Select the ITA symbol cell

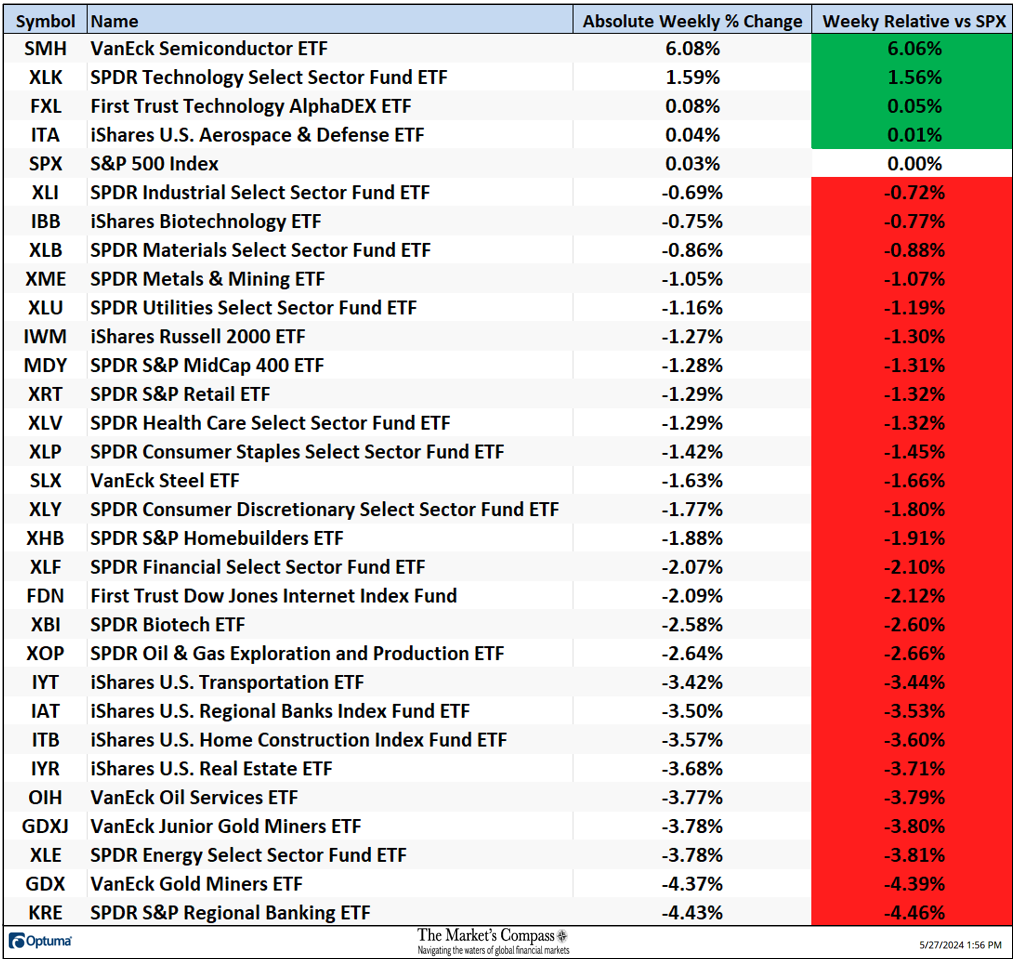pyautogui.click(x=45, y=135)
